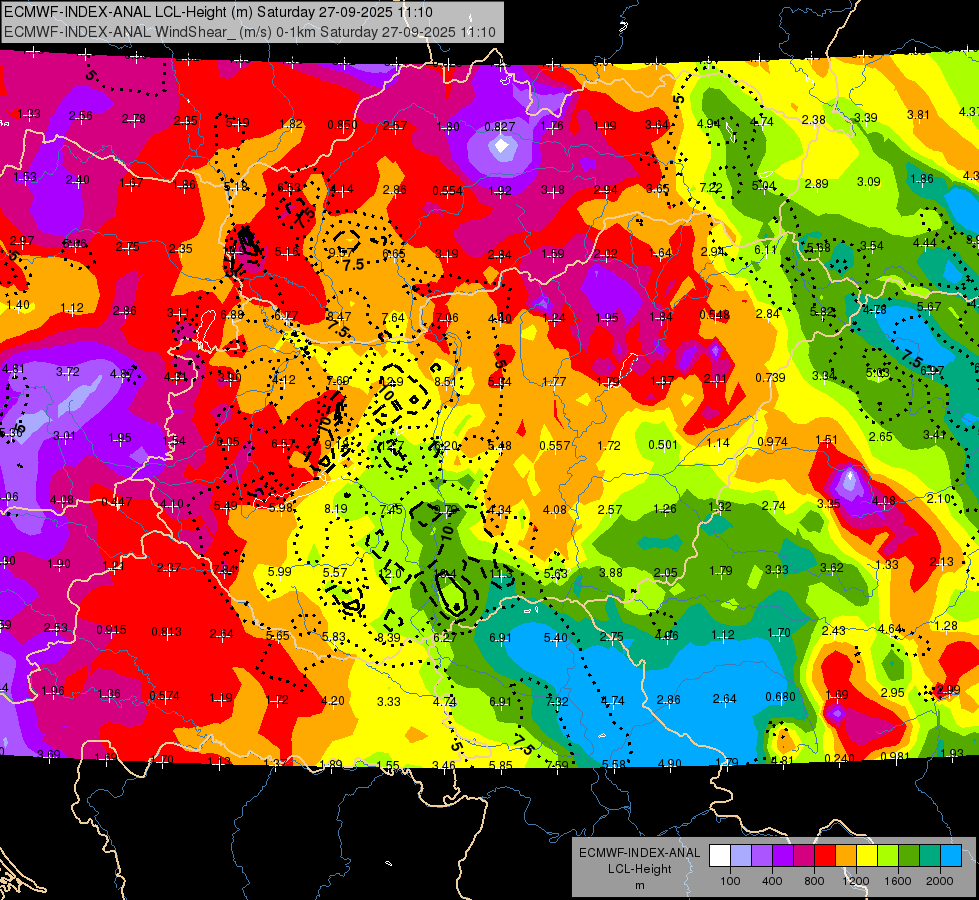Viewport: 979px width, 900px height.
Task: Click the wind shear value 5.40
Action: (x=556, y=638)
